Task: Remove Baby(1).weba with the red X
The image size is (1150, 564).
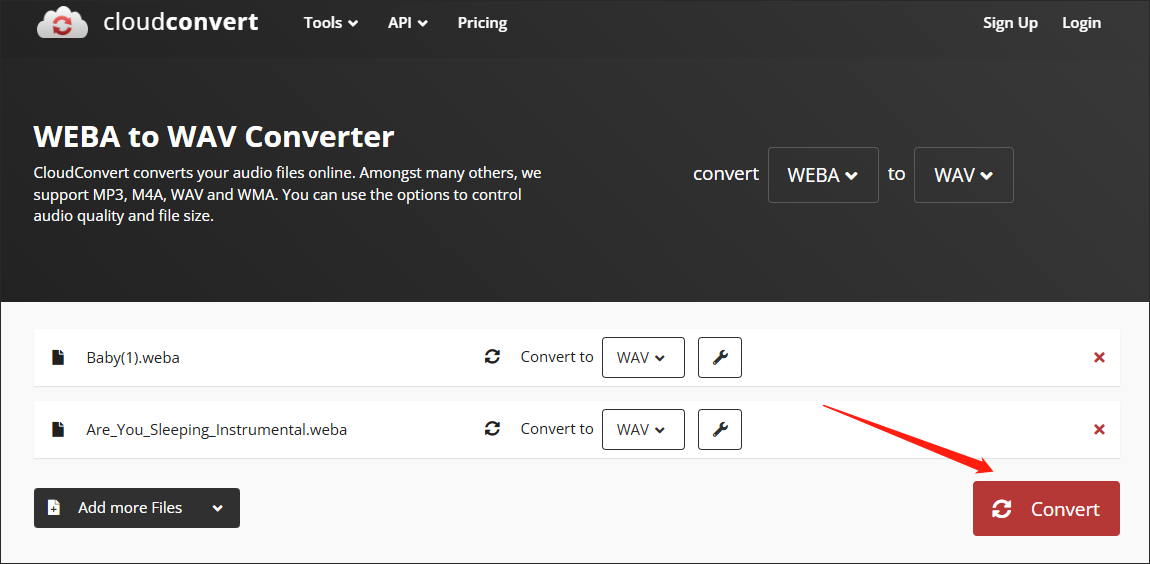Action: [1099, 357]
